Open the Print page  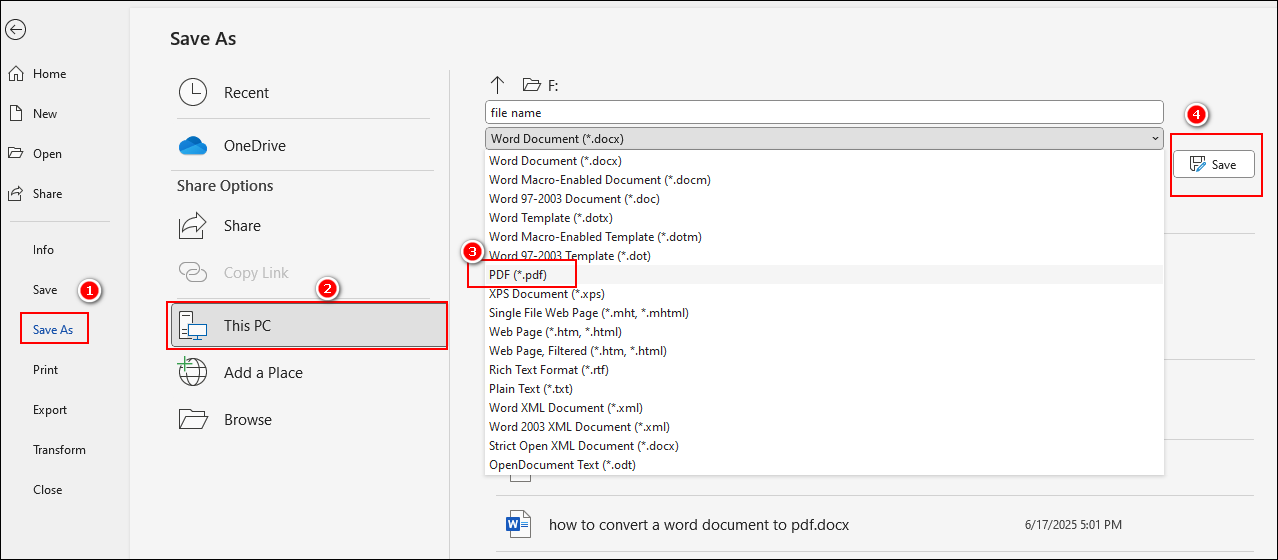[x=45, y=370]
